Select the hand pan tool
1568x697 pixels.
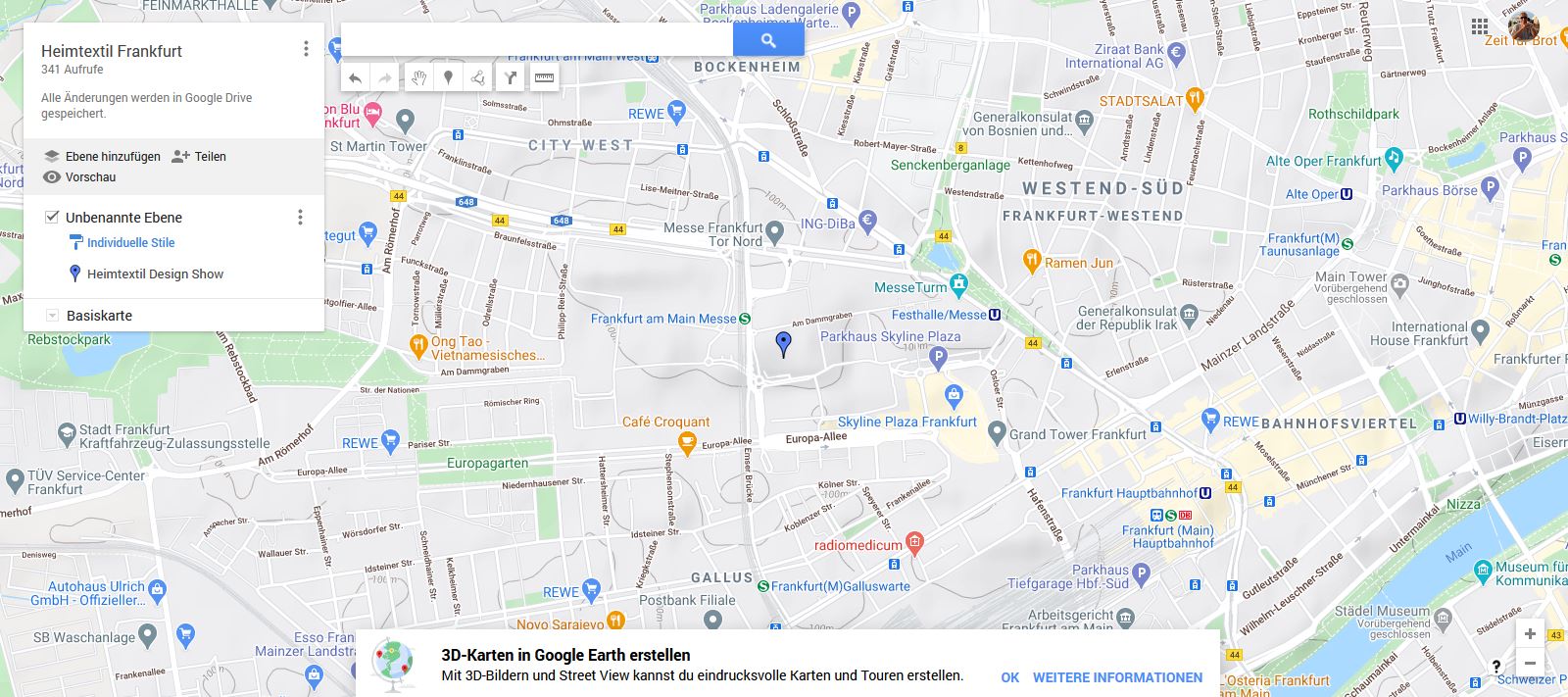[x=418, y=78]
